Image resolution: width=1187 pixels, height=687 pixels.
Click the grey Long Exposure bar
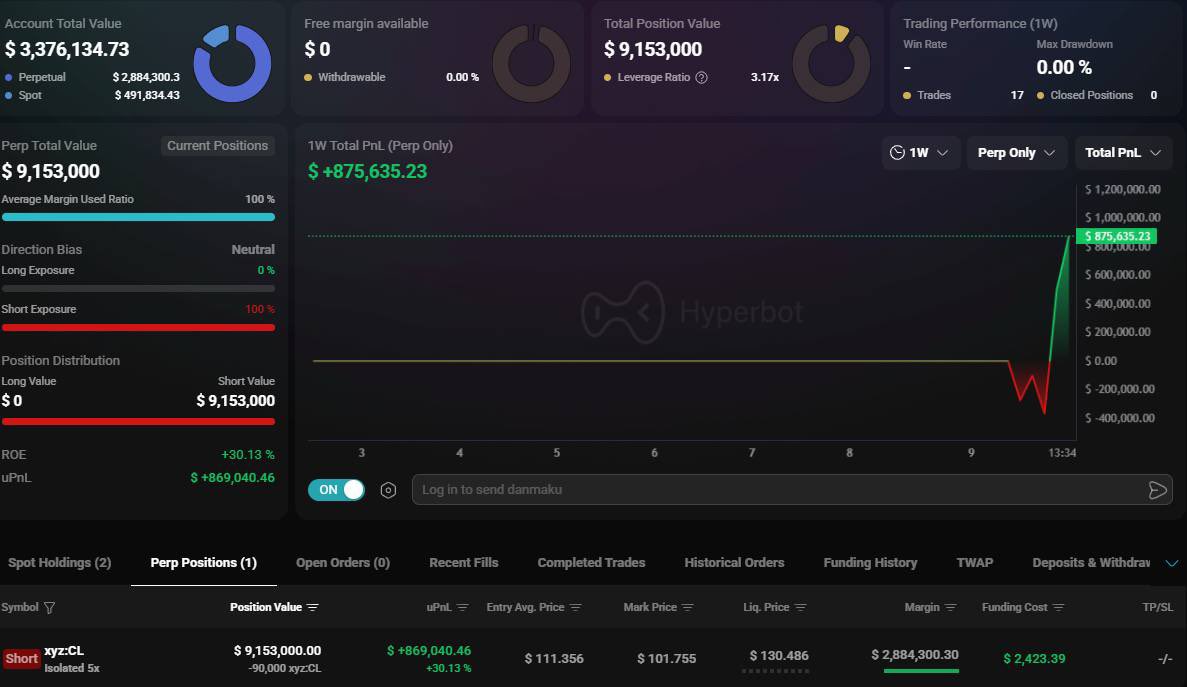point(139,288)
